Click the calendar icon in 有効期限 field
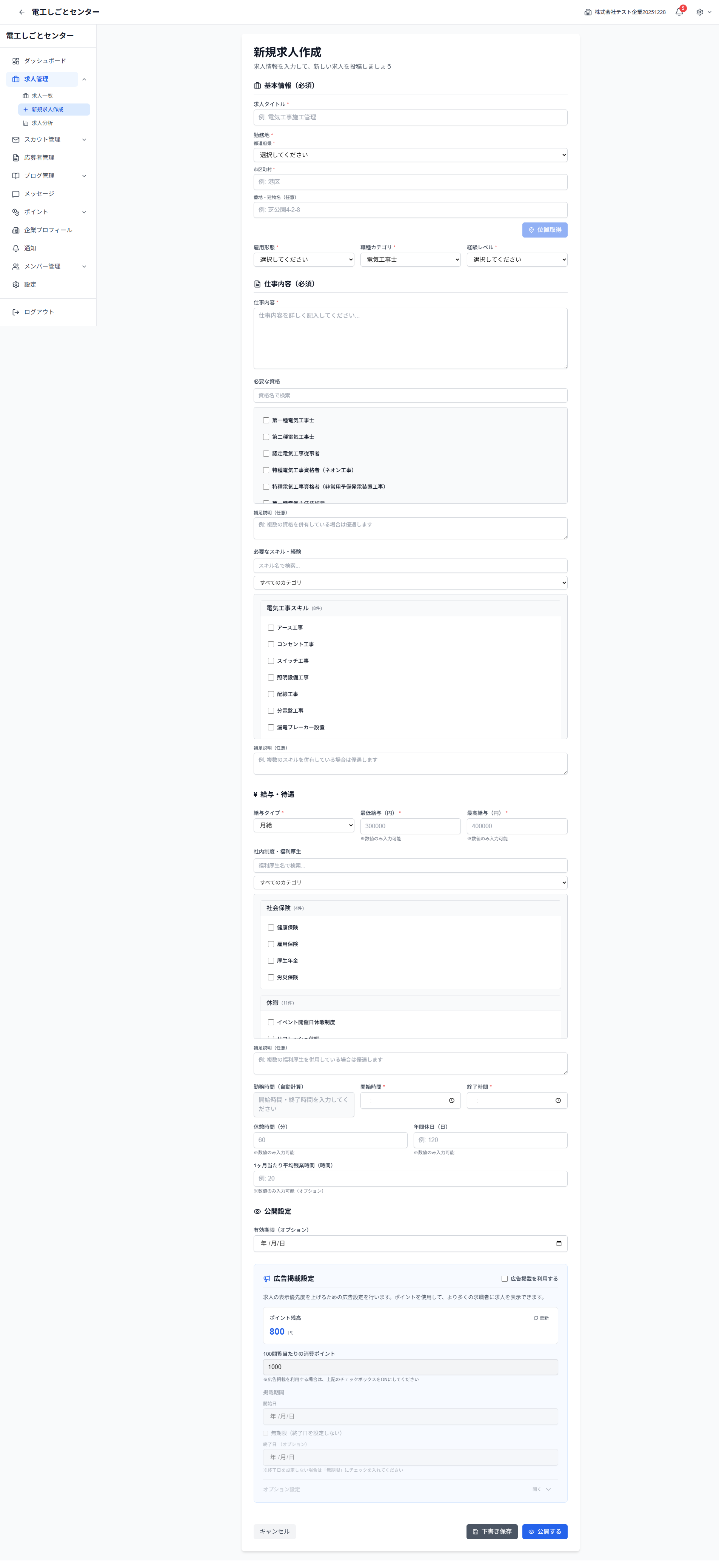This screenshot has height=1568, width=719. click(x=559, y=1244)
